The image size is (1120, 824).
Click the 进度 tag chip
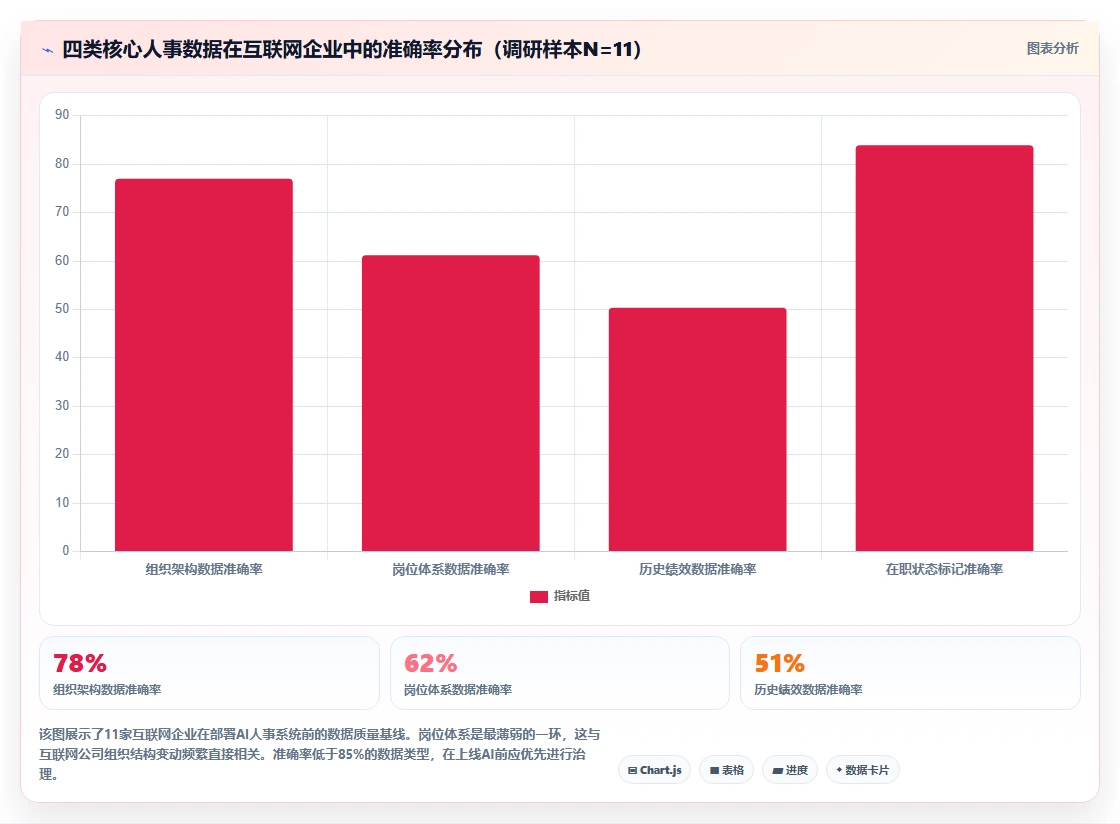coord(790,770)
